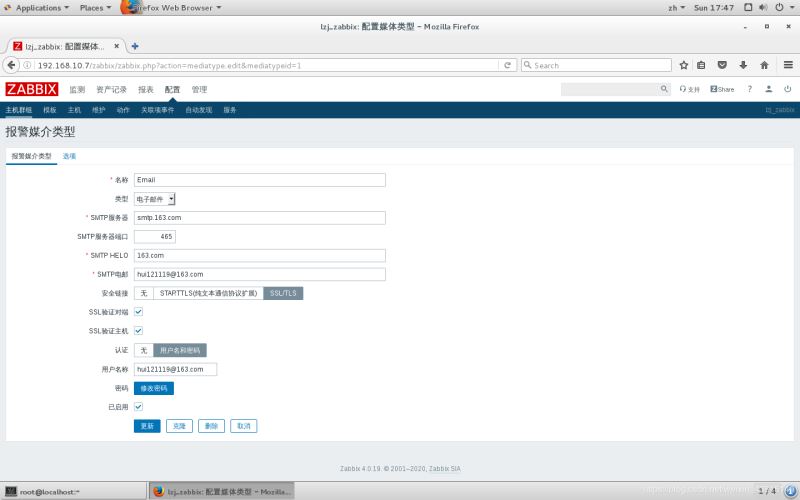Go to 服务 services submenu
Screen dimensions: 800x500
tap(230, 110)
